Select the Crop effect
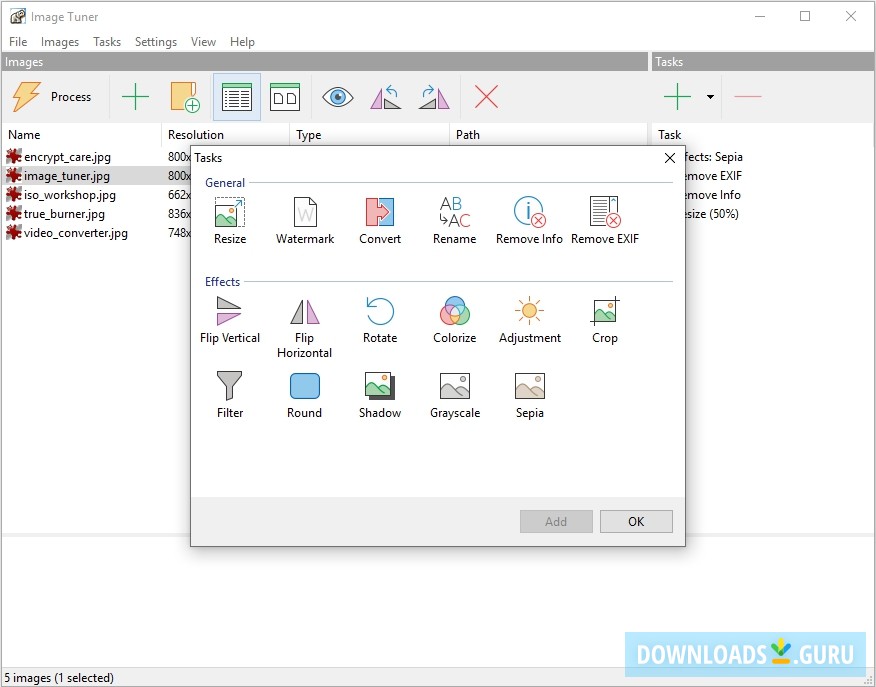876x687 pixels. coord(604,319)
